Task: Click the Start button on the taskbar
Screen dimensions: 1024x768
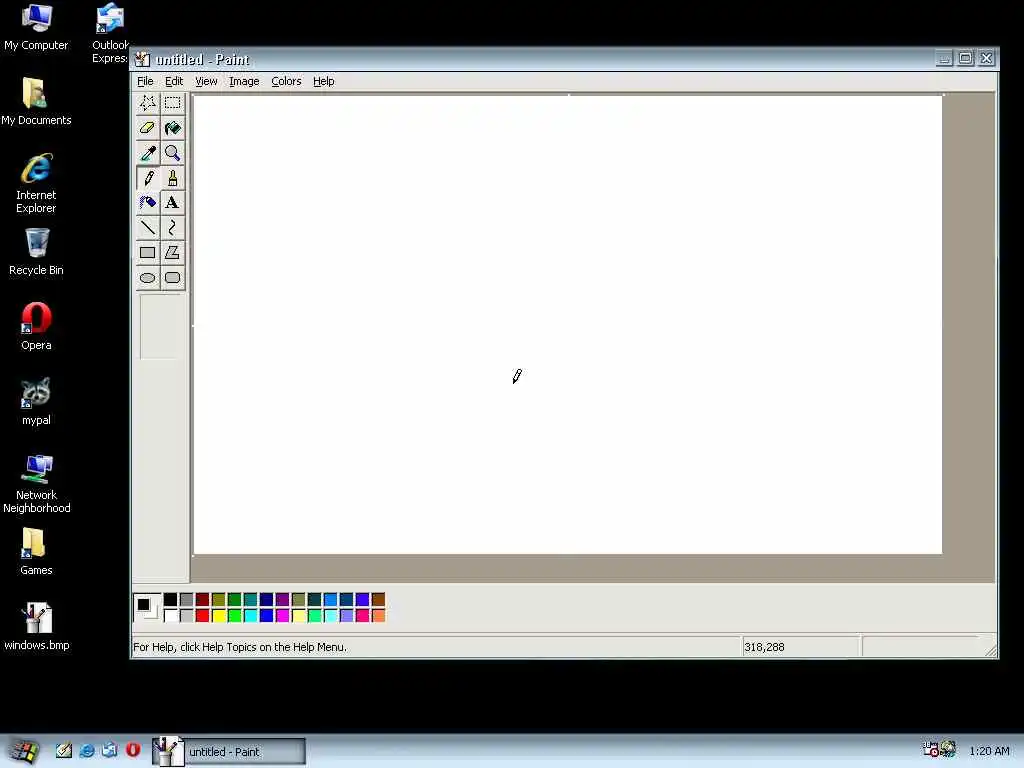Action: coord(24,751)
